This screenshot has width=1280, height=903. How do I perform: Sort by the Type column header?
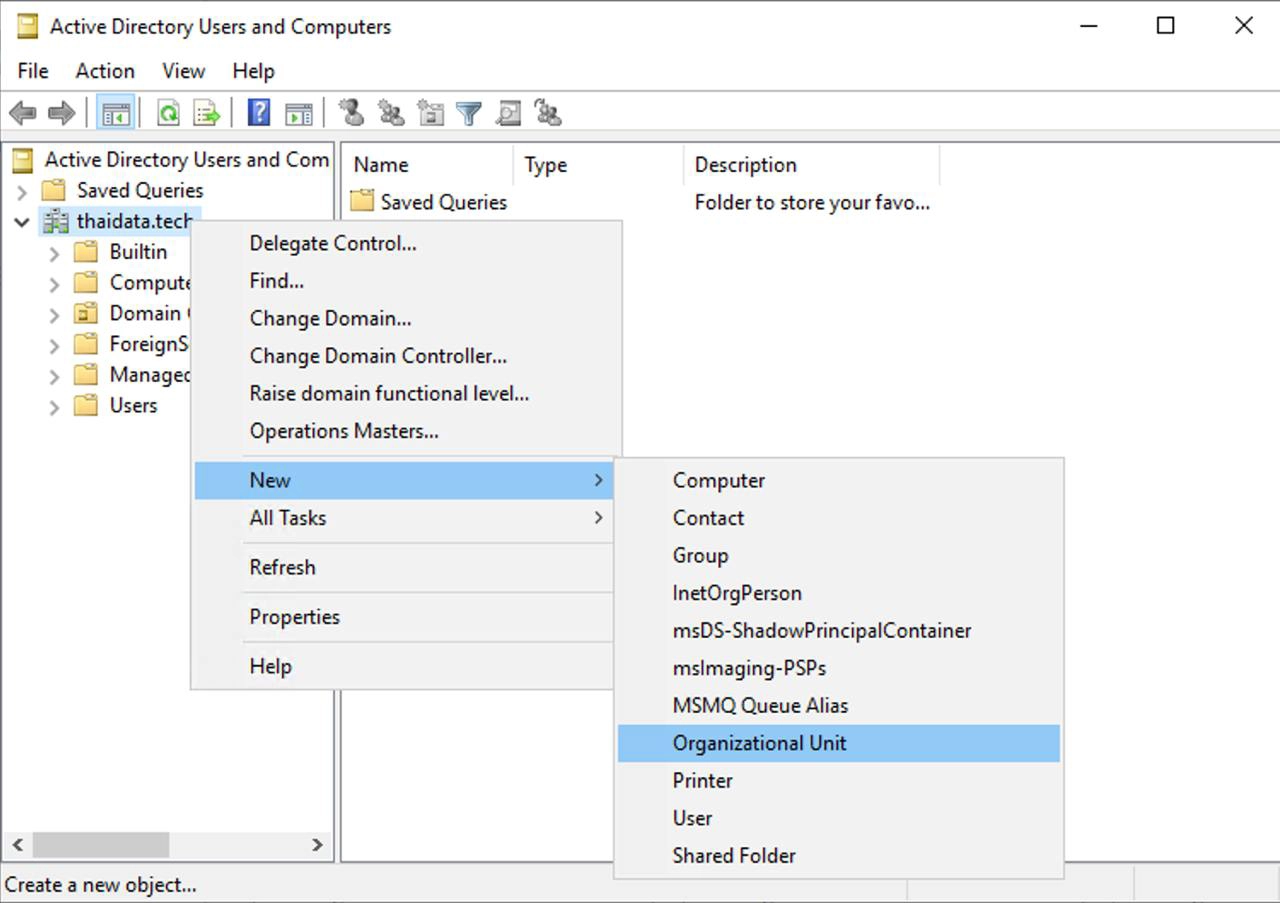(599, 165)
